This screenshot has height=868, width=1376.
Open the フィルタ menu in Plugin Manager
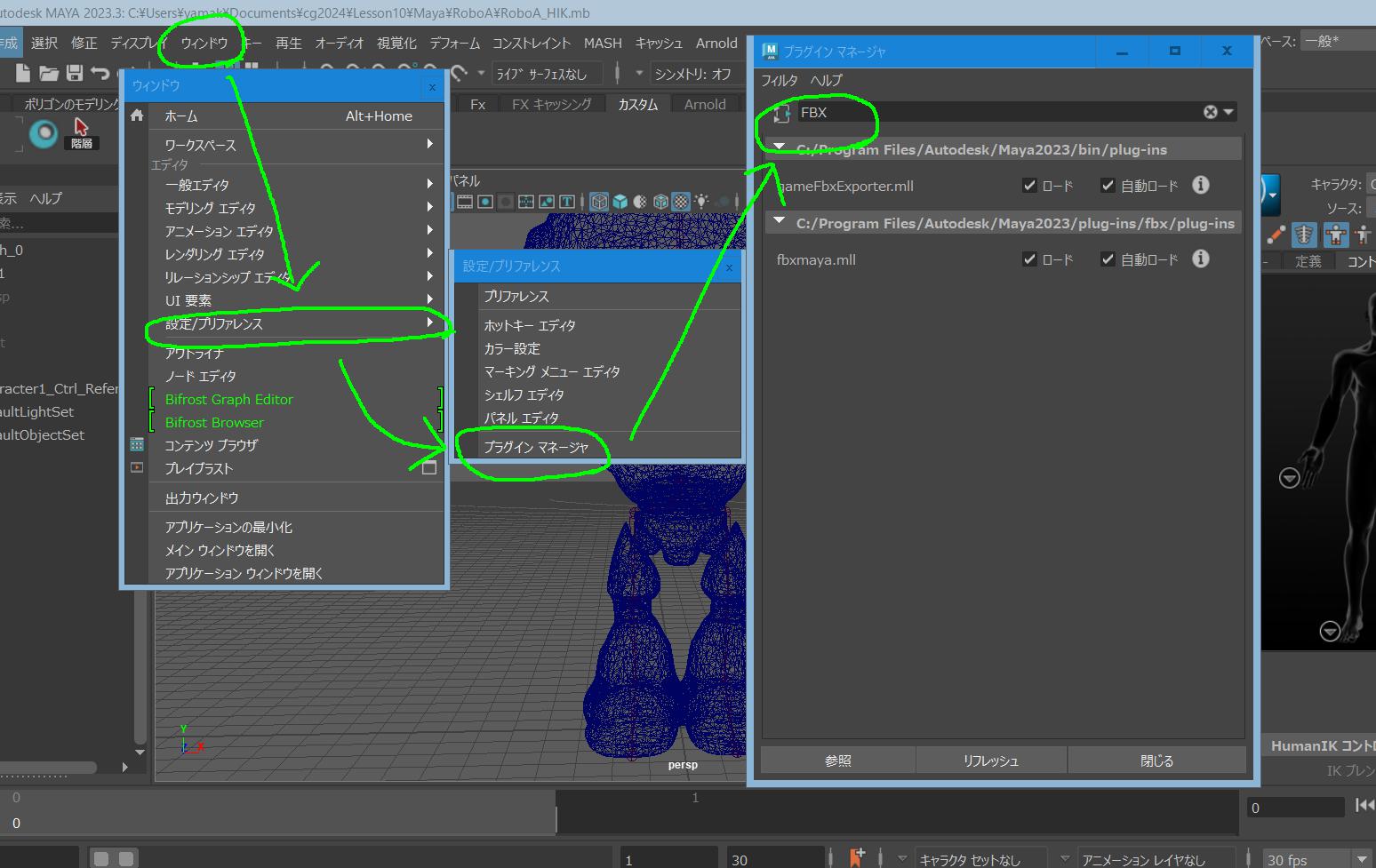(x=780, y=80)
